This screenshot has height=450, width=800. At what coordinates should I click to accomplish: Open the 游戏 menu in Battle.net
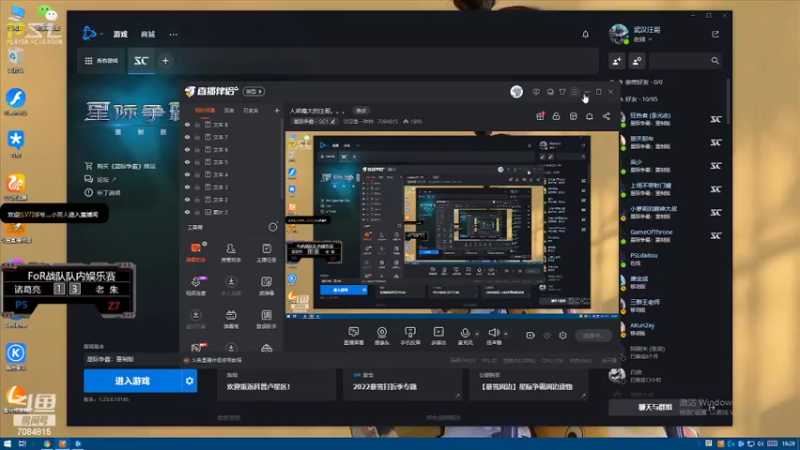[120, 34]
